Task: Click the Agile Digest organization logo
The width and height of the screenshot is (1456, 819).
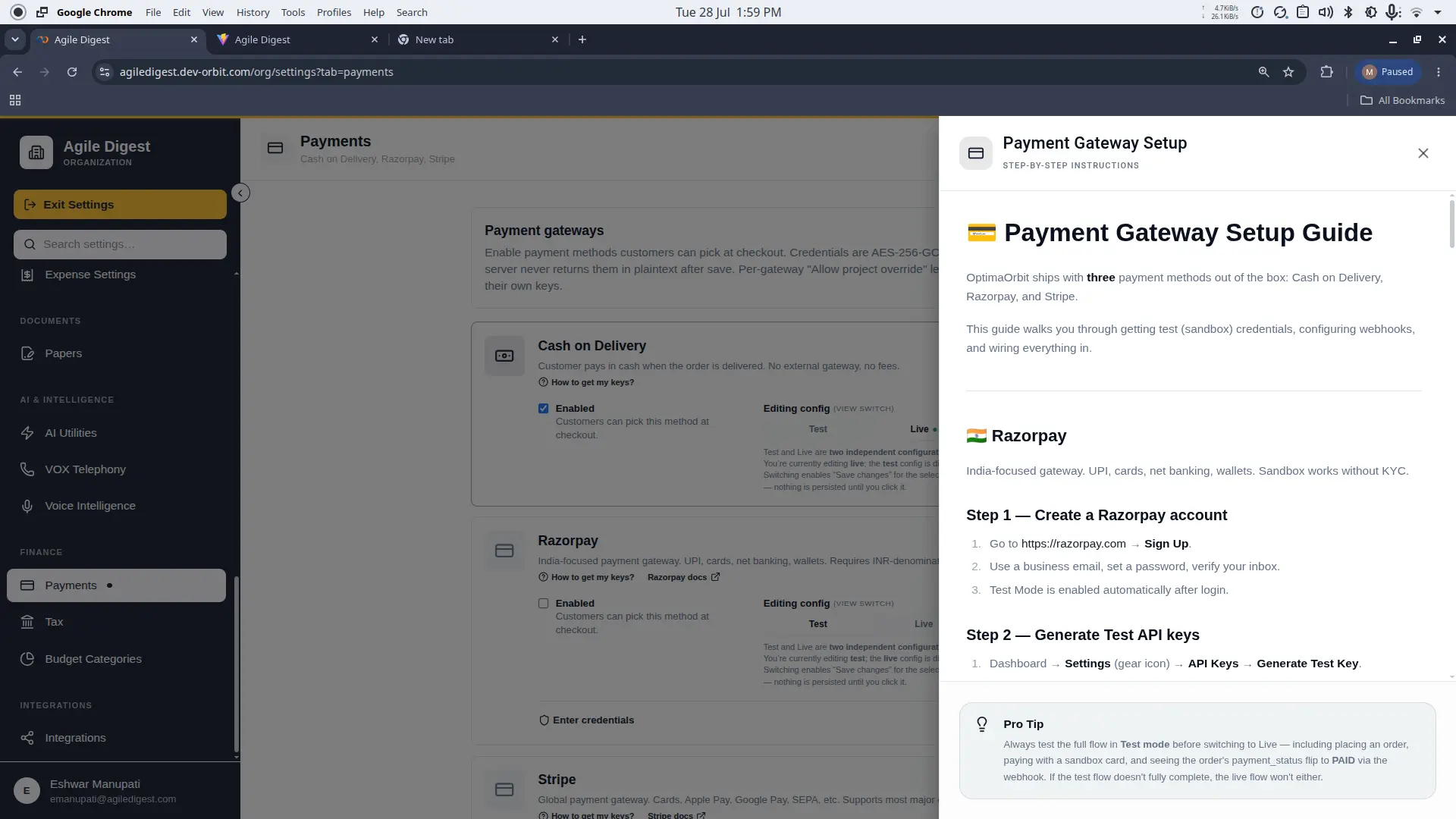Action: (x=36, y=152)
